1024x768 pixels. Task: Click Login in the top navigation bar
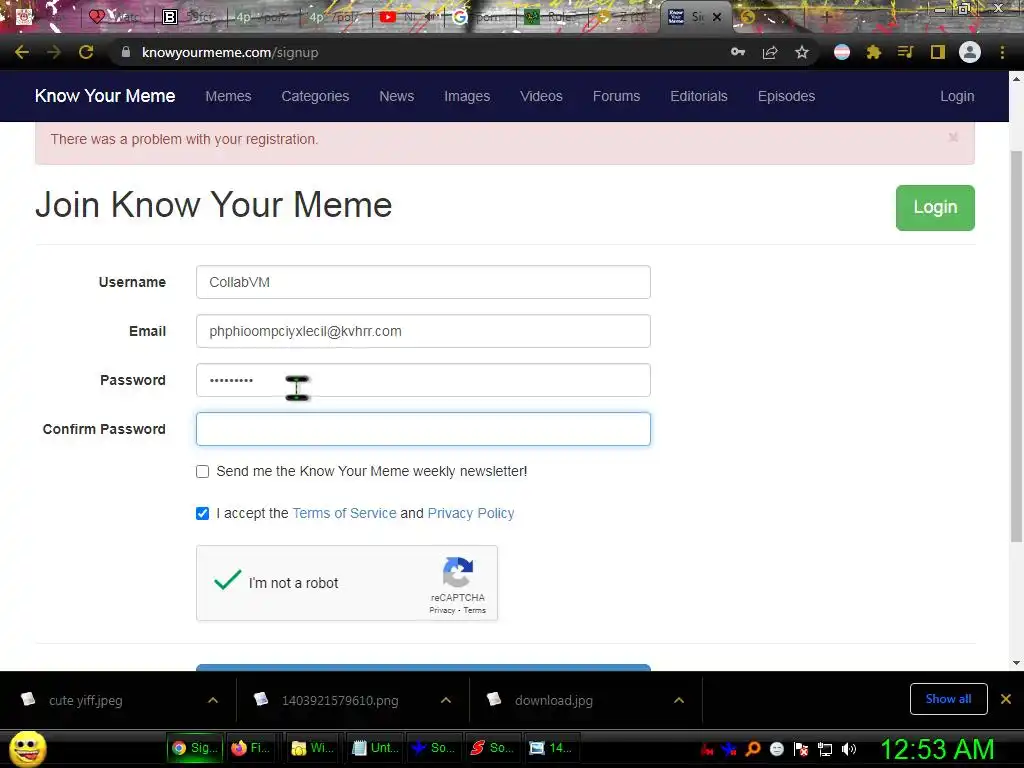(957, 96)
